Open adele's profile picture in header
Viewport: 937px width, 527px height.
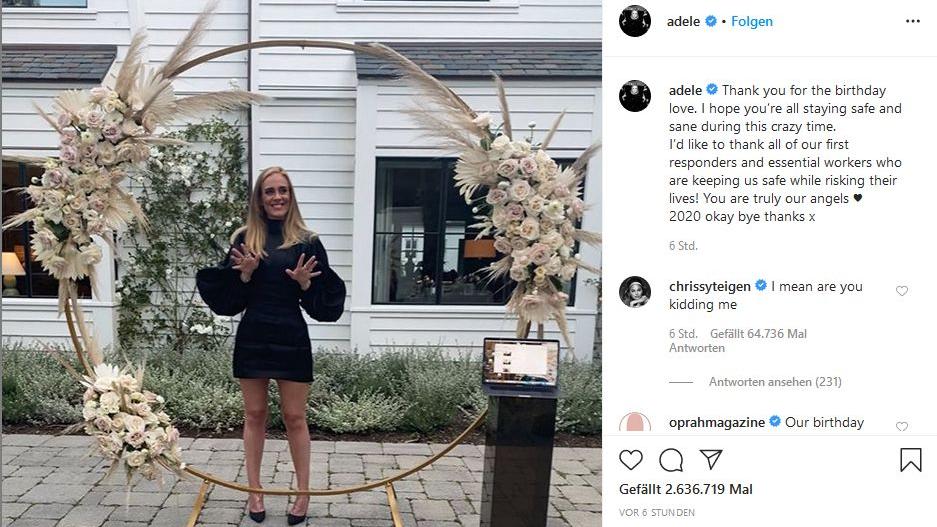tap(635, 22)
